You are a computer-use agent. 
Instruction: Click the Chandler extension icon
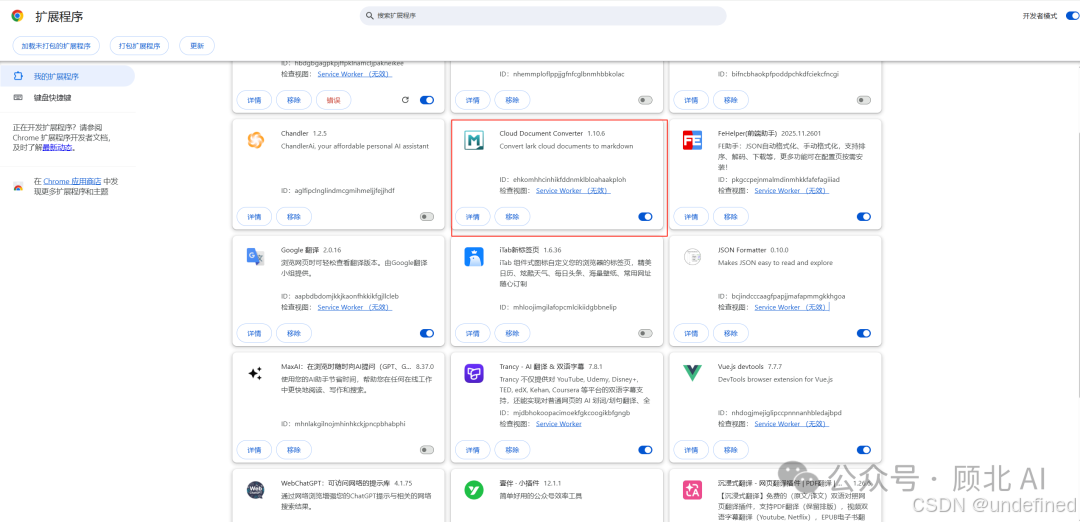click(x=255, y=140)
